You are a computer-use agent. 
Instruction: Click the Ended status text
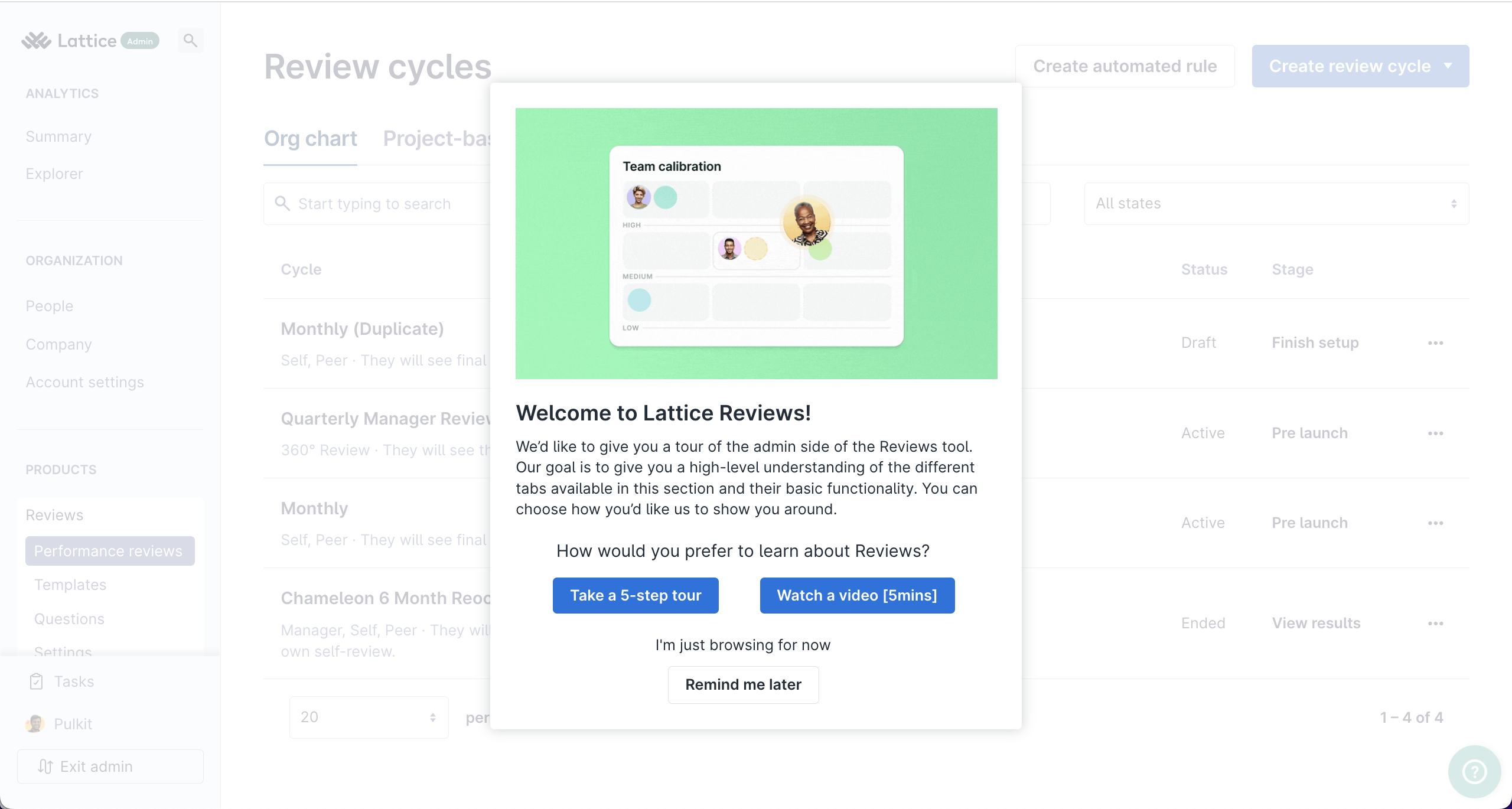(x=1203, y=623)
